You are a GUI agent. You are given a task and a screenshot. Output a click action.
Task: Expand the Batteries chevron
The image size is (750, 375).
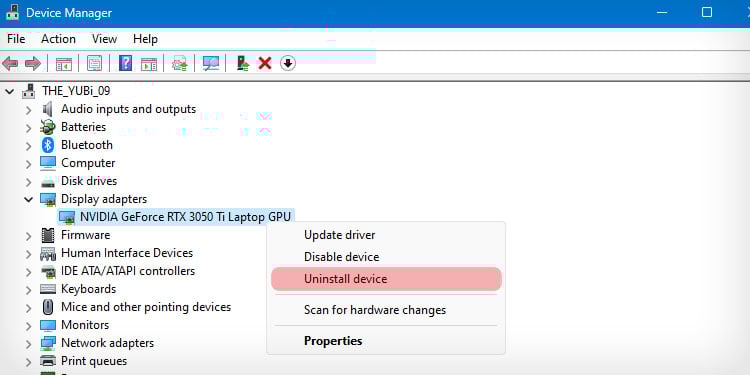coord(29,128)
